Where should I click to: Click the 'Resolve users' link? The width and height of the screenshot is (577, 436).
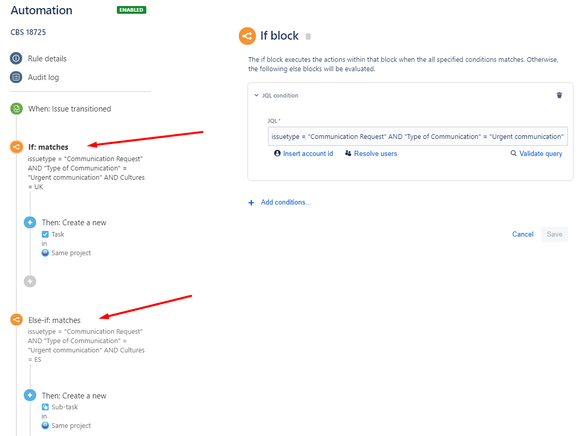pyautogui.click(x=371, y=153)
